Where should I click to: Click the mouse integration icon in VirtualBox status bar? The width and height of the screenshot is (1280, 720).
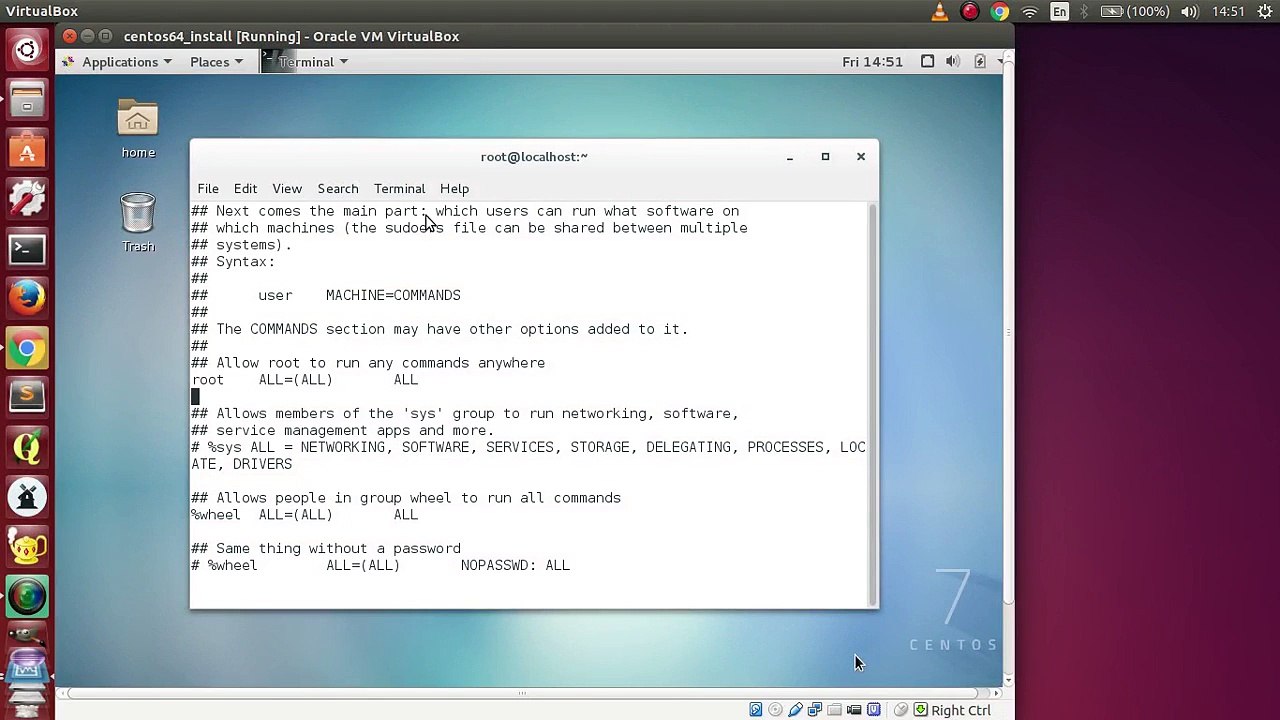coord(901,710)
